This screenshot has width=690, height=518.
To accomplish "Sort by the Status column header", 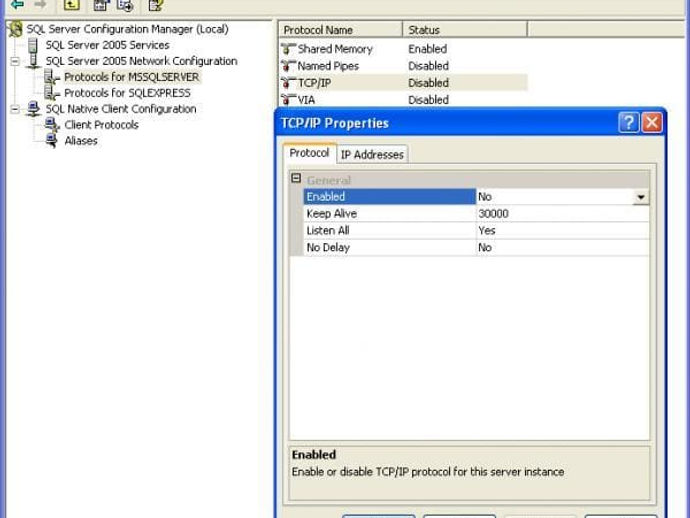I will click(x=465, y=30).
